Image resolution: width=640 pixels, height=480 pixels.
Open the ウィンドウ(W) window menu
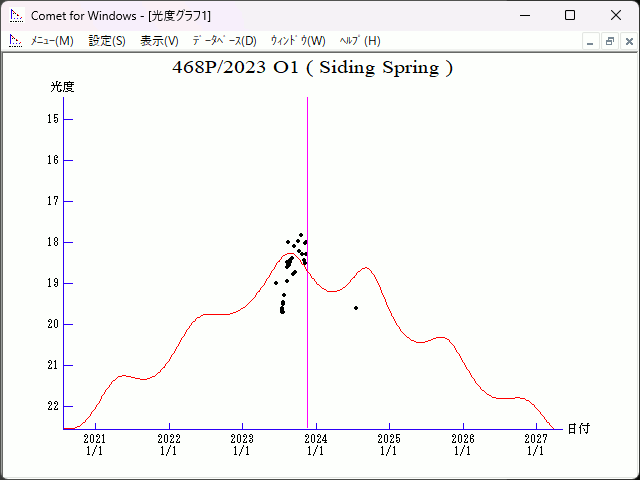click(x=298, y=41)
